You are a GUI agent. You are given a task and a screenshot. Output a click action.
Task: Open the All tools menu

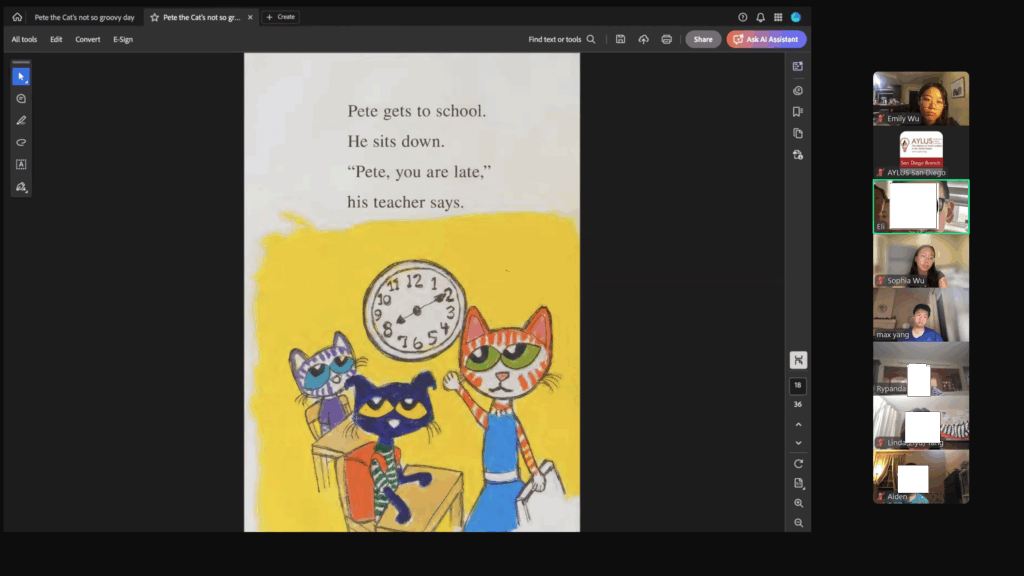[24, 39]
